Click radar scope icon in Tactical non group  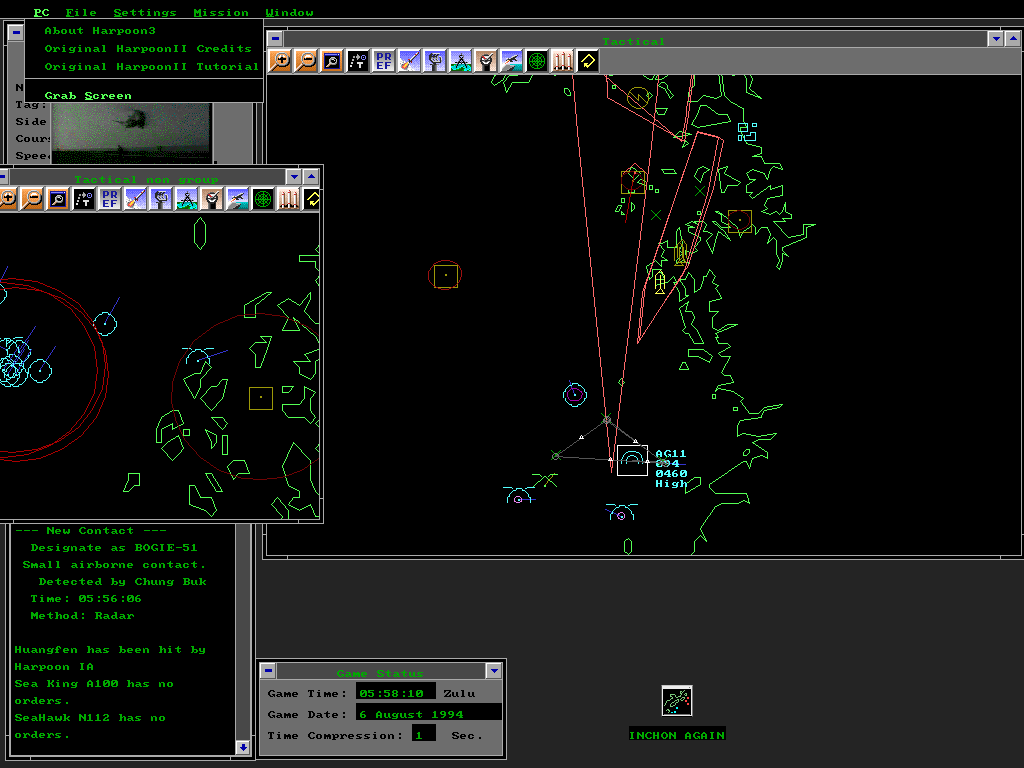pos(263,199)
